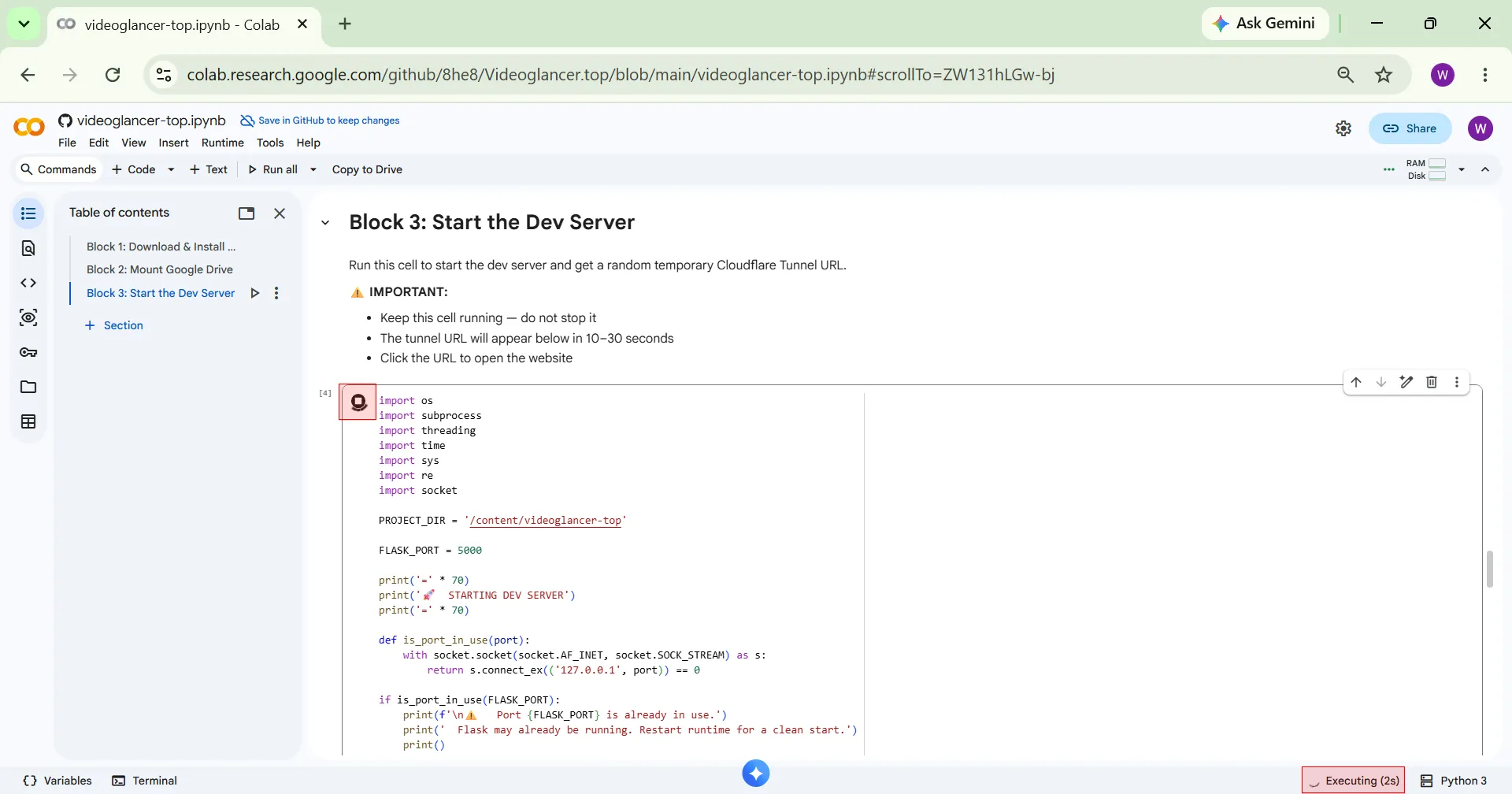The height and width of the screenshot is (794, 1512).
Task: Expand the Code button dropdown arrow
Action: (x=171, y=169)
